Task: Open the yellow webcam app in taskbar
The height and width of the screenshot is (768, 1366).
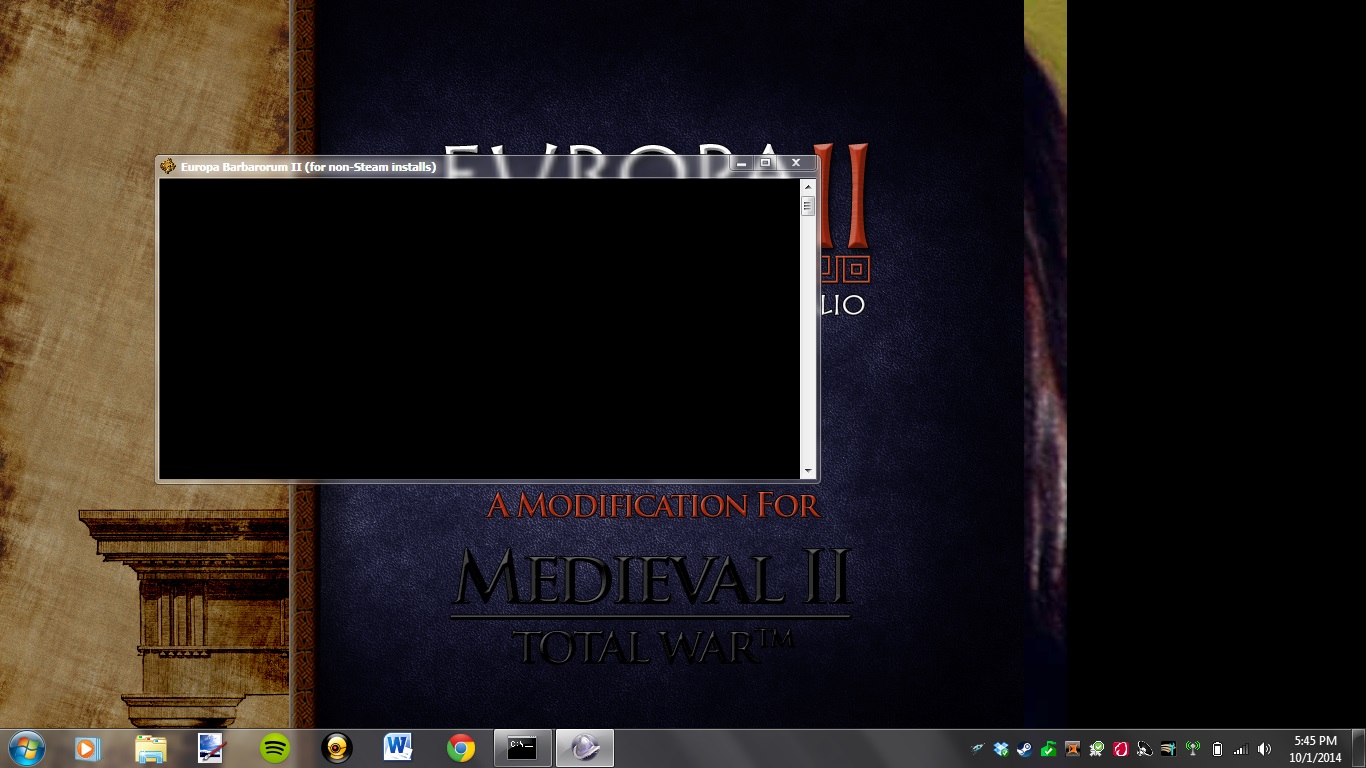Action: coord(337,748)
